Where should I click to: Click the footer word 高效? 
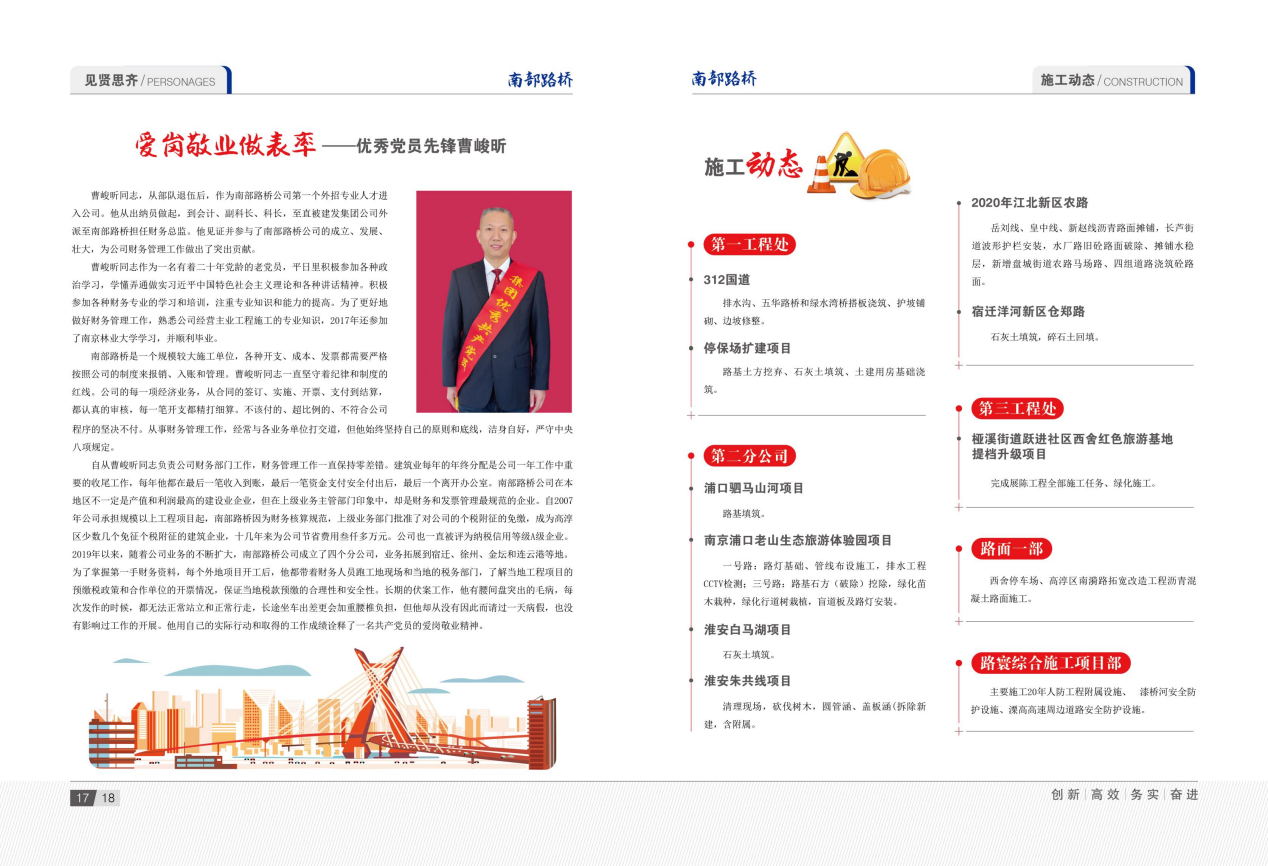pyautogui.click(x=1105, y=795)
